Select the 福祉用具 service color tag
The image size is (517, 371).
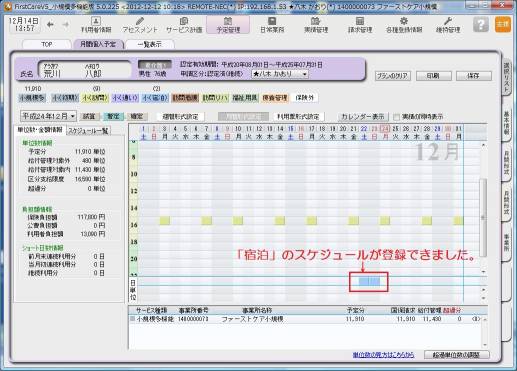coord(245,98)
